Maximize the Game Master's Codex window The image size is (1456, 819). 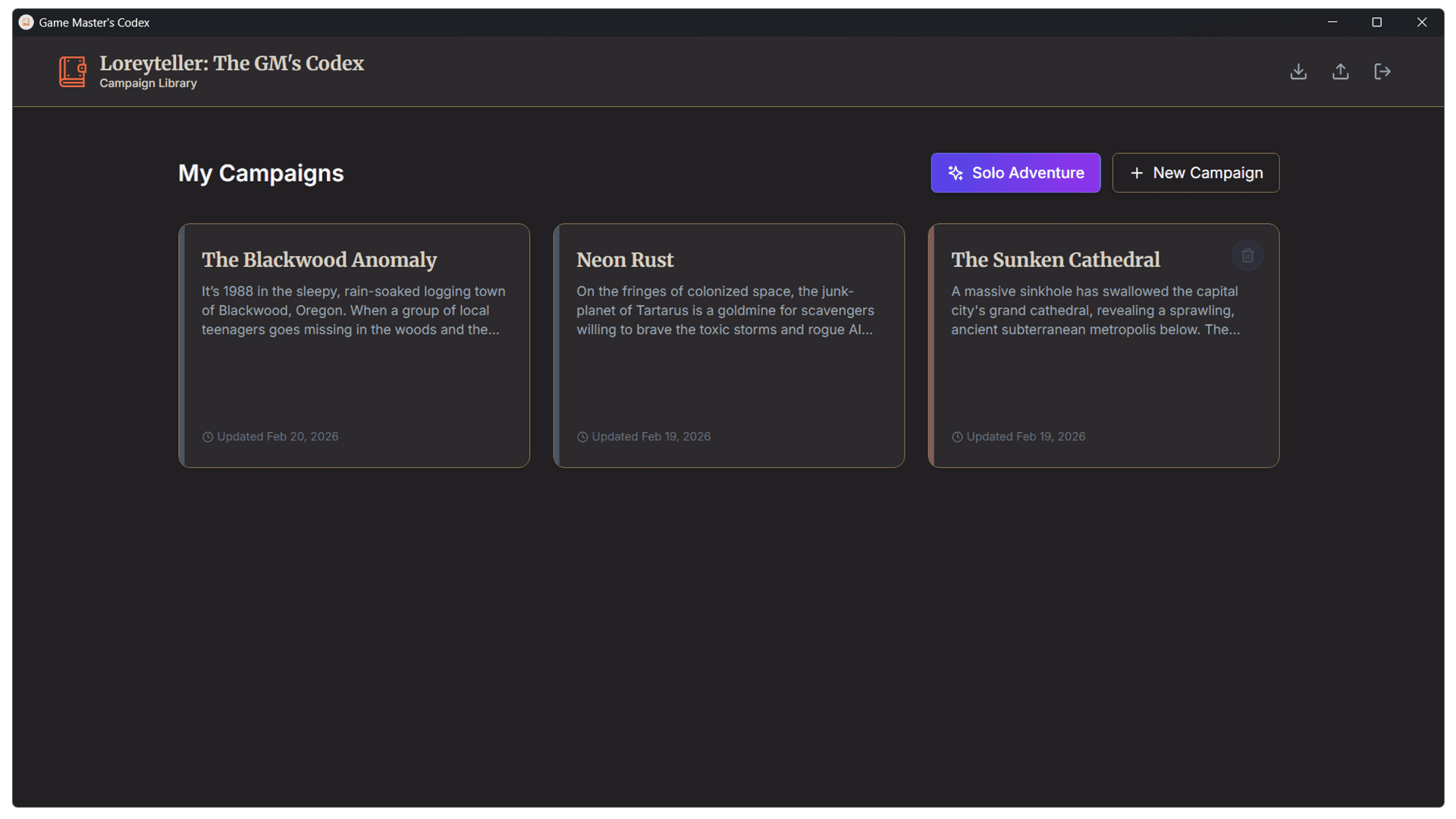click(x=1376, y=22)
